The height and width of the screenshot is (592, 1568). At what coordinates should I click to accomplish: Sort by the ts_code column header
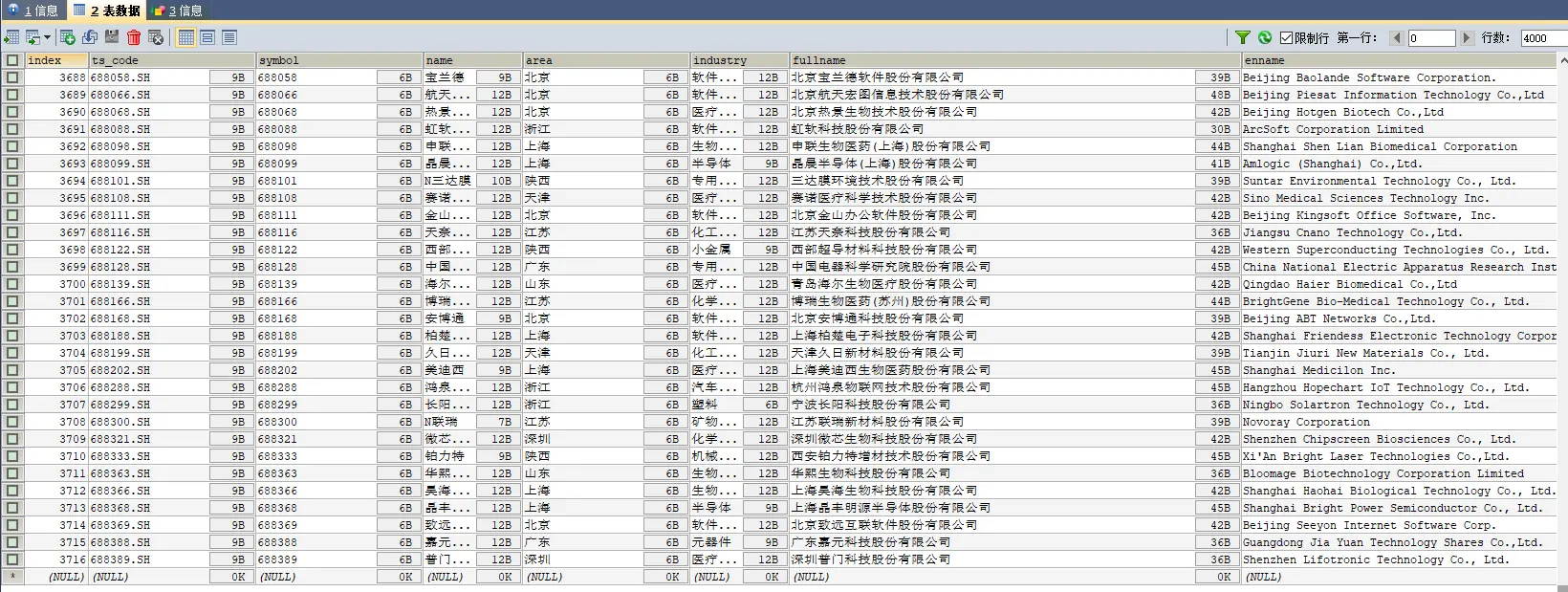172,60
